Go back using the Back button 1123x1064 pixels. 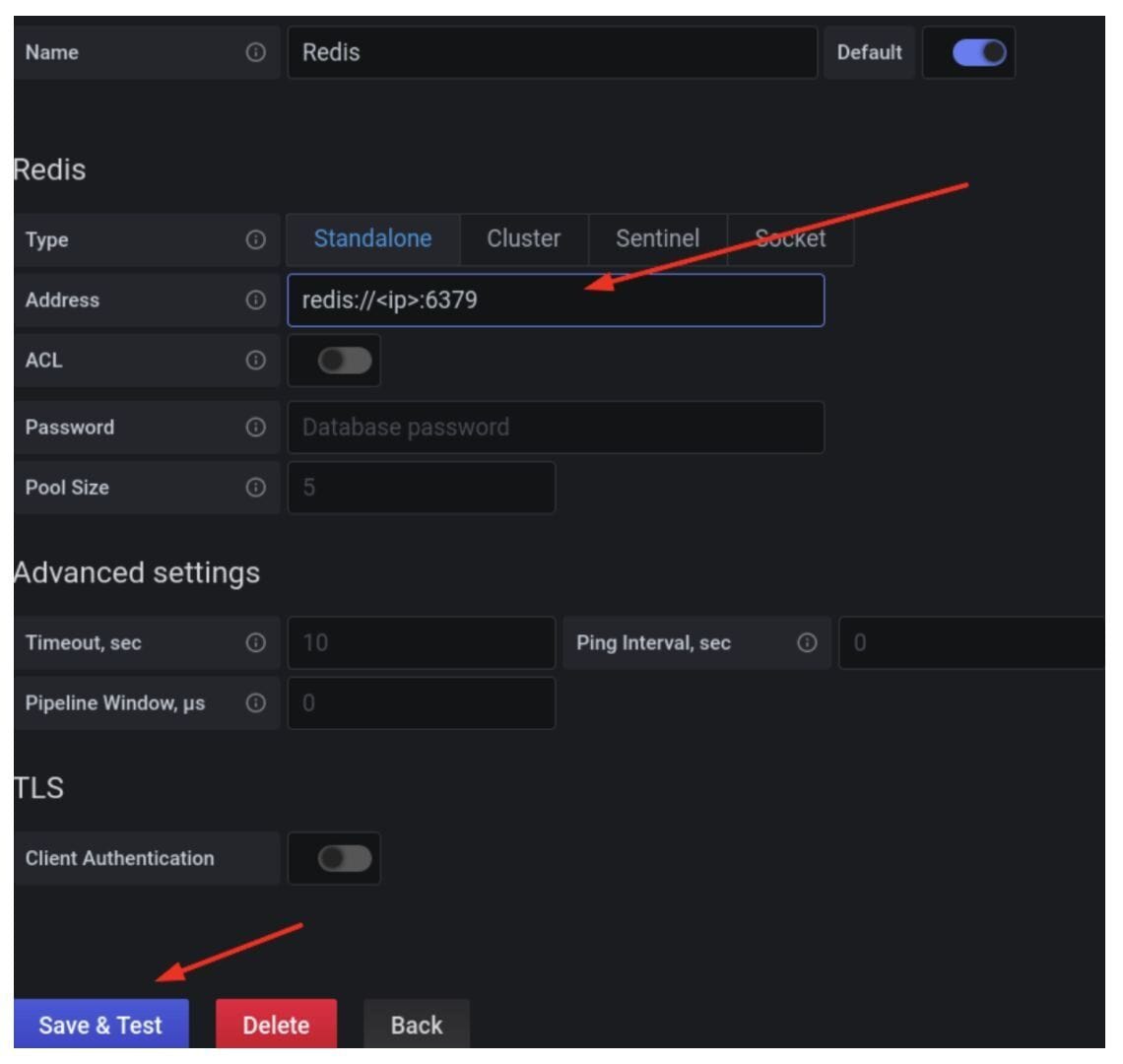tap(417, 1025)
